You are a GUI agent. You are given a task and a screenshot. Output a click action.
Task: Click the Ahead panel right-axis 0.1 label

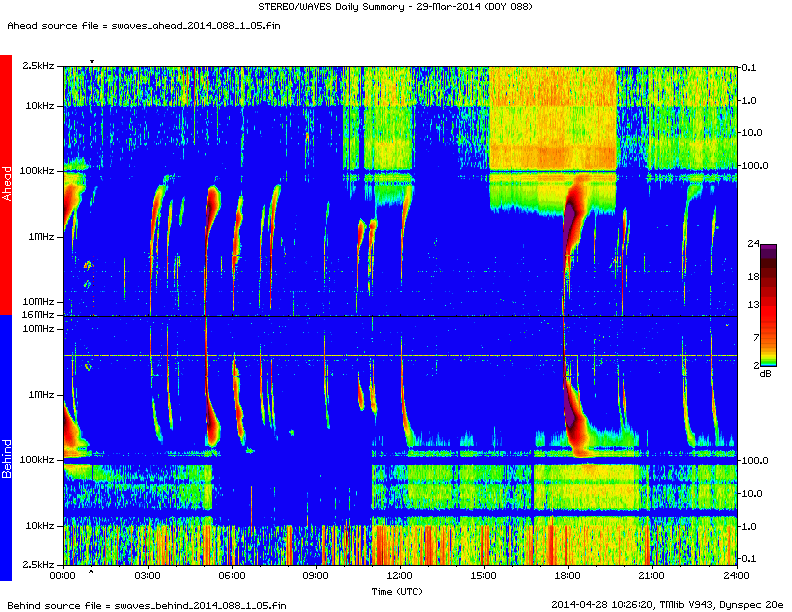[x=749, y=68]
